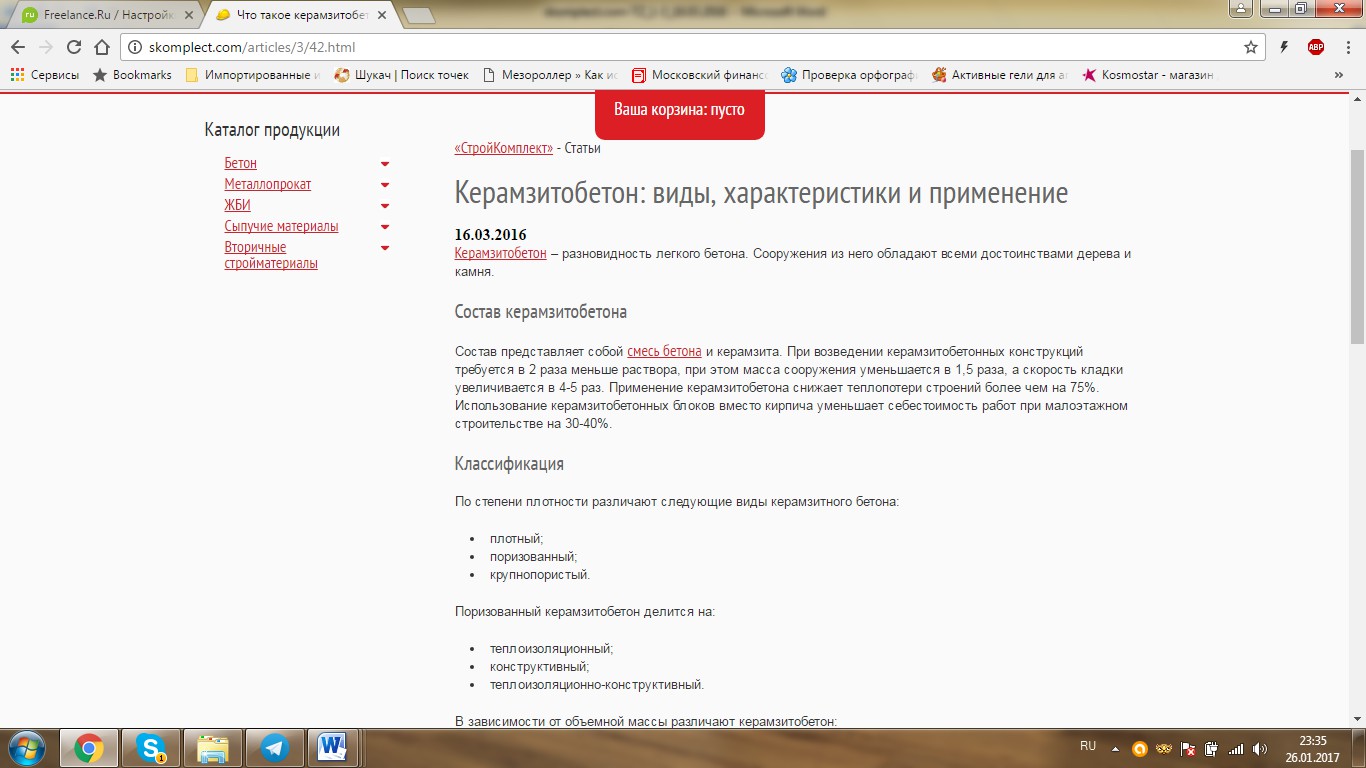Open the Мезороллер bookmark
The height and width of the screenshot is (768, 1366).
pyautogui.click(x=550, y=75)
